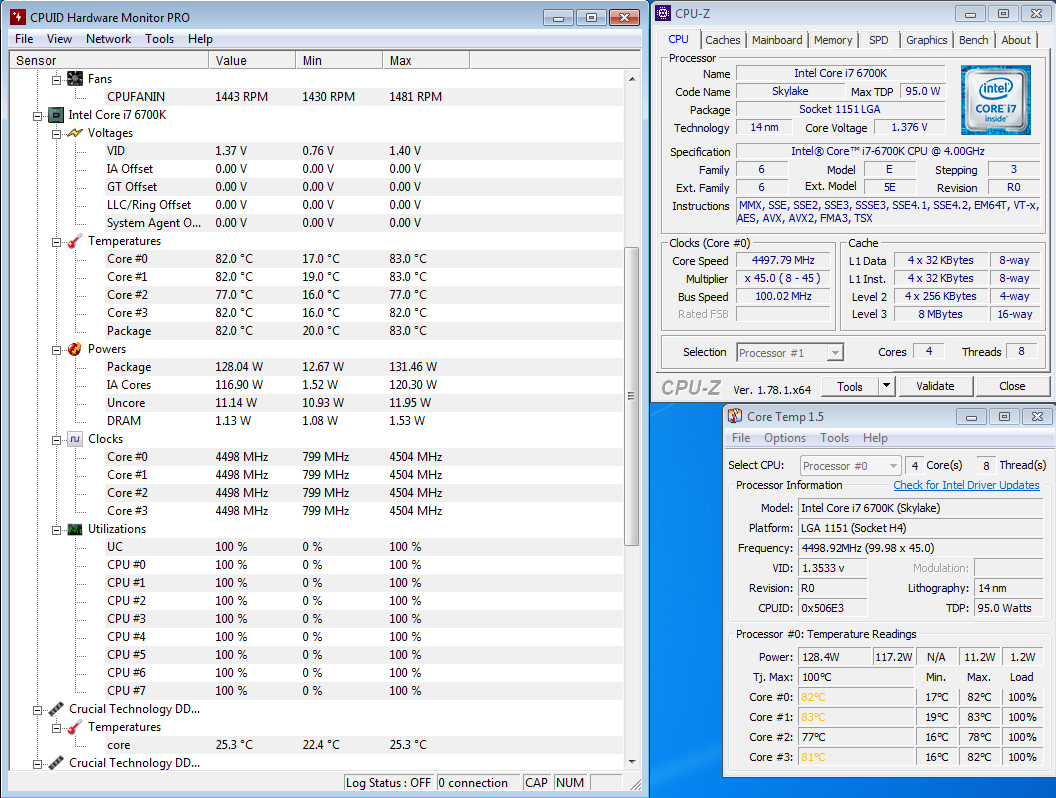Open the File menu in Core Temp

tap(741, 438)
